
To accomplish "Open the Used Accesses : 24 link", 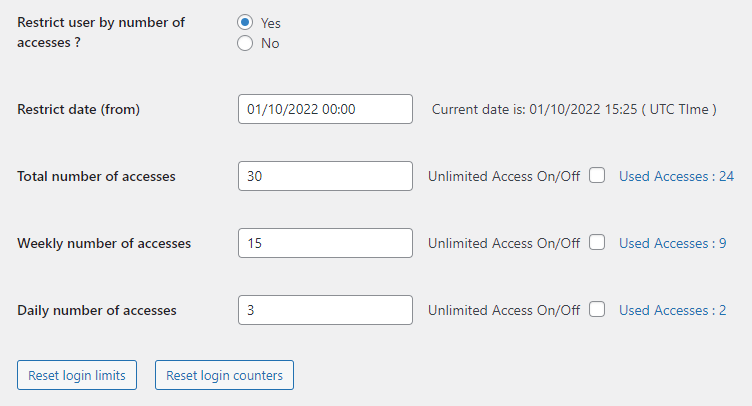I will click(676, 176).
